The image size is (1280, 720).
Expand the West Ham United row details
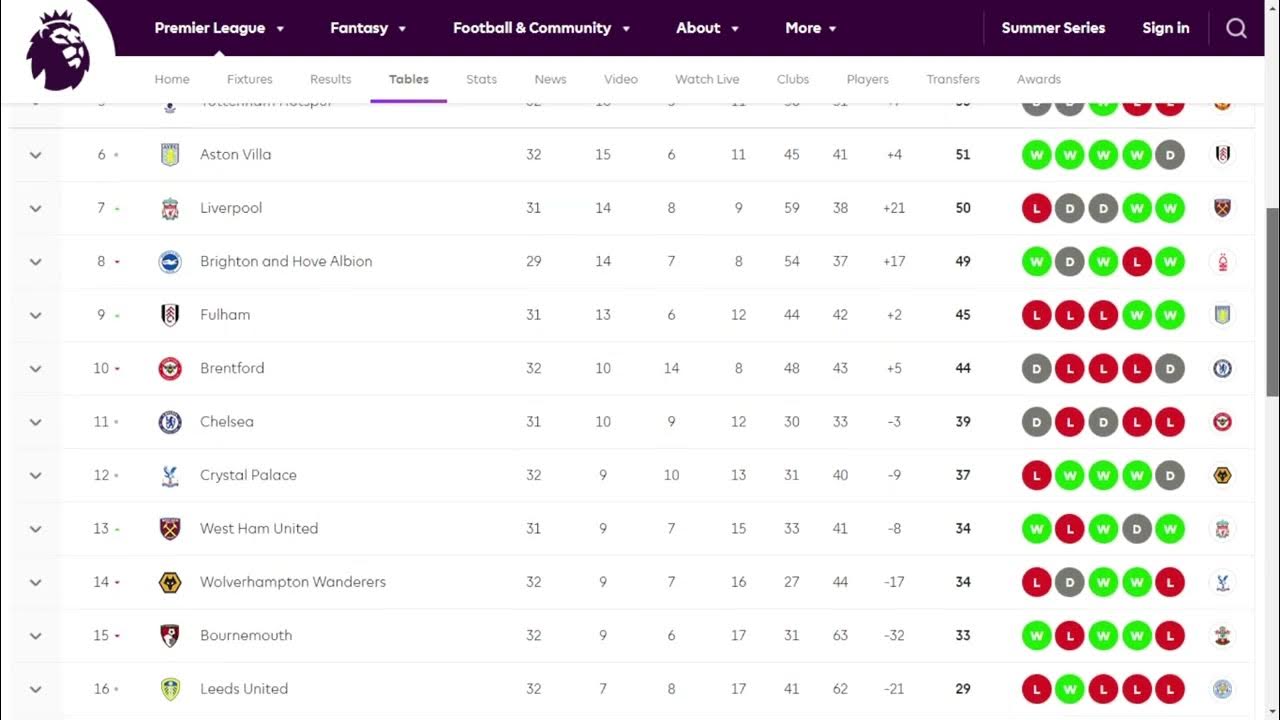[x=35, y=529]
